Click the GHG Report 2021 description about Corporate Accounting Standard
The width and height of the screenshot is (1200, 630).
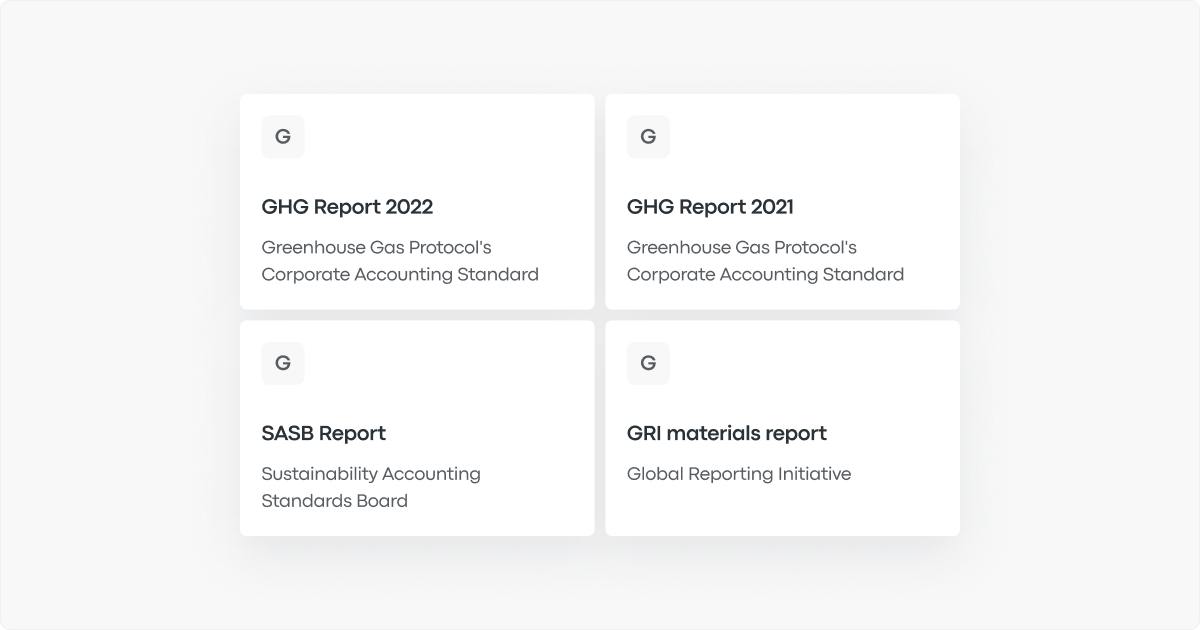click(x=765, y=261)
